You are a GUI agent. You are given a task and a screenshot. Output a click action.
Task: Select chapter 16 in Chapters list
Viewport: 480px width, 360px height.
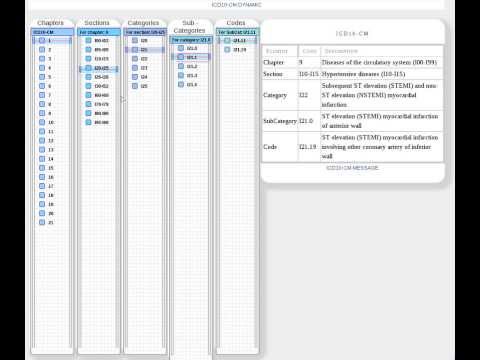51,177
